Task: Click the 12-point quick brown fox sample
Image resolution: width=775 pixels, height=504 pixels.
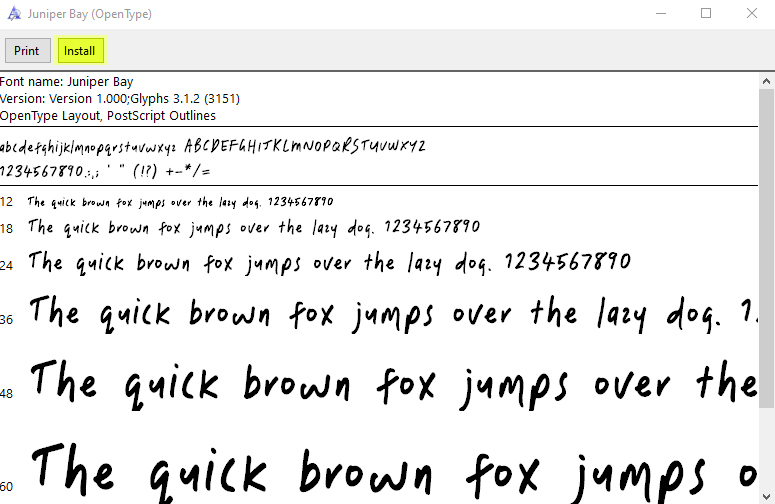Action: pos(180,202)
